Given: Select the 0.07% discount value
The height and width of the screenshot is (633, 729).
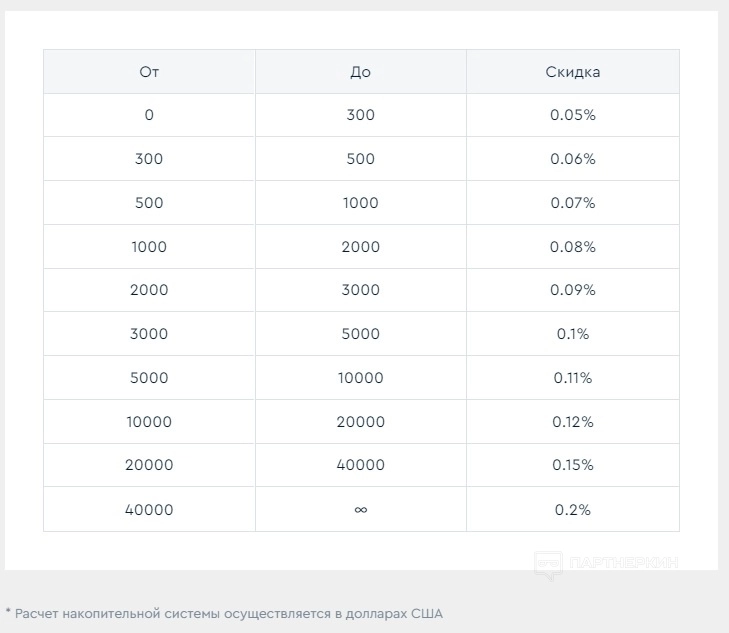Looking at the screenshot, I should (x=573, y=203).
